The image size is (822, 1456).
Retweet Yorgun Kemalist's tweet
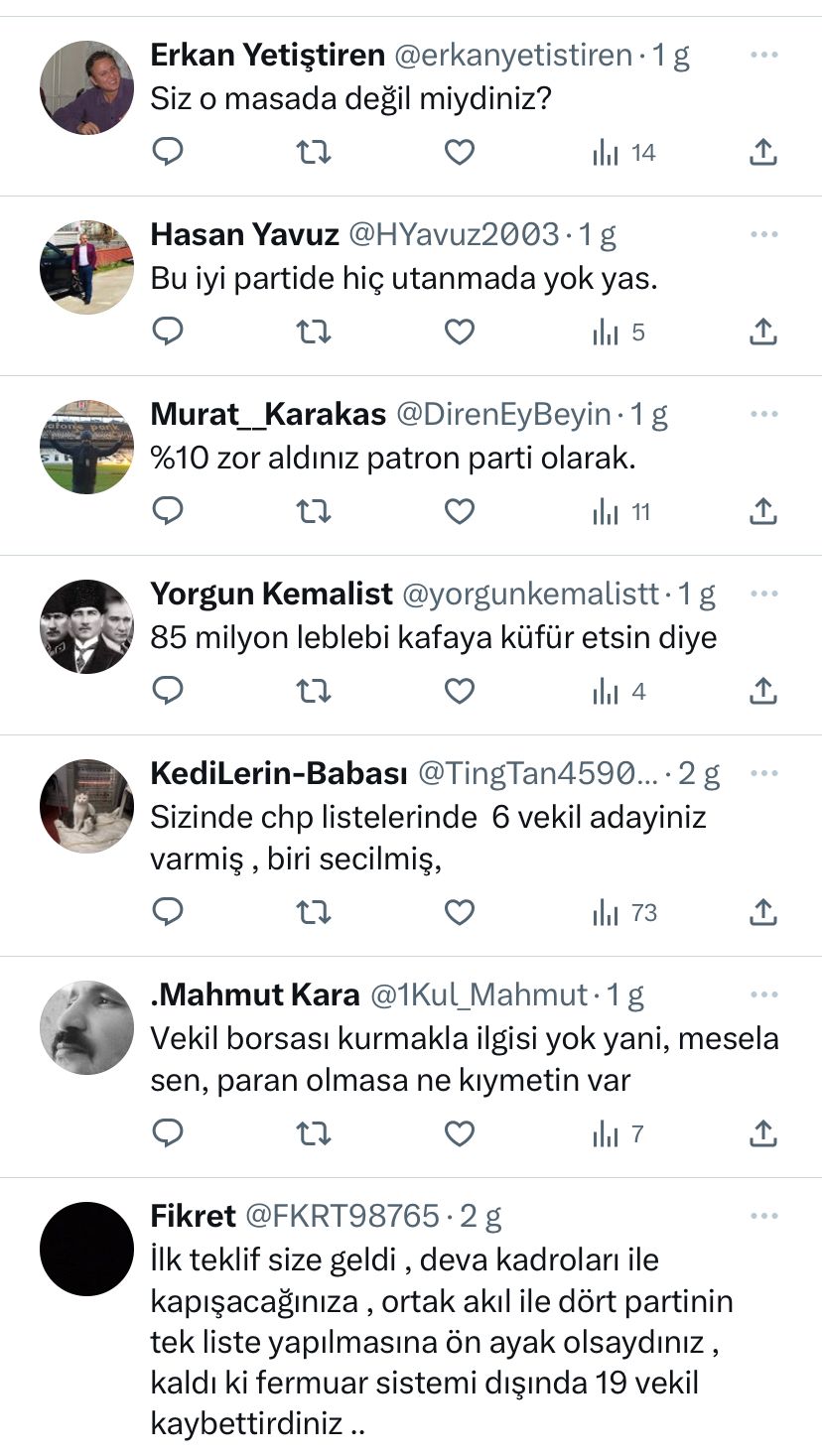click(x=314, y=691)
